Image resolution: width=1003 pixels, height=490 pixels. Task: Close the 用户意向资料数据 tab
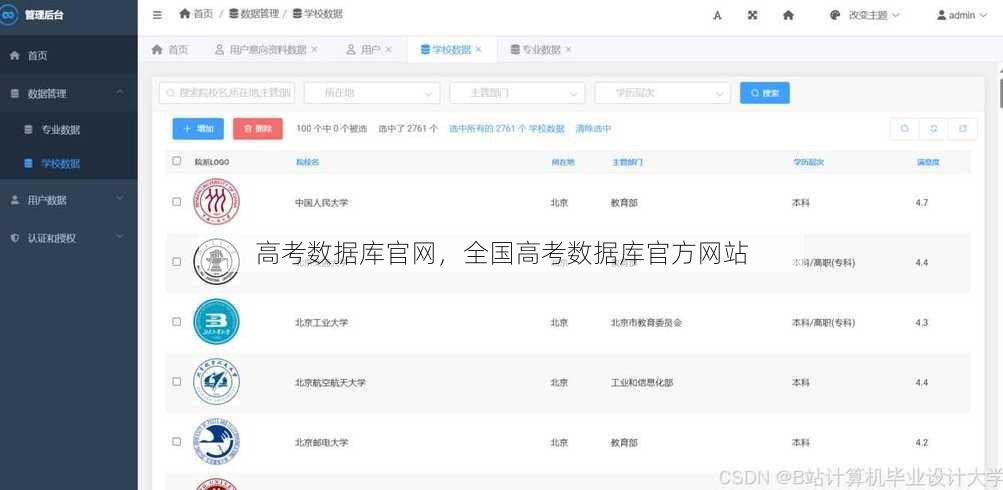(x=314, y=49)
